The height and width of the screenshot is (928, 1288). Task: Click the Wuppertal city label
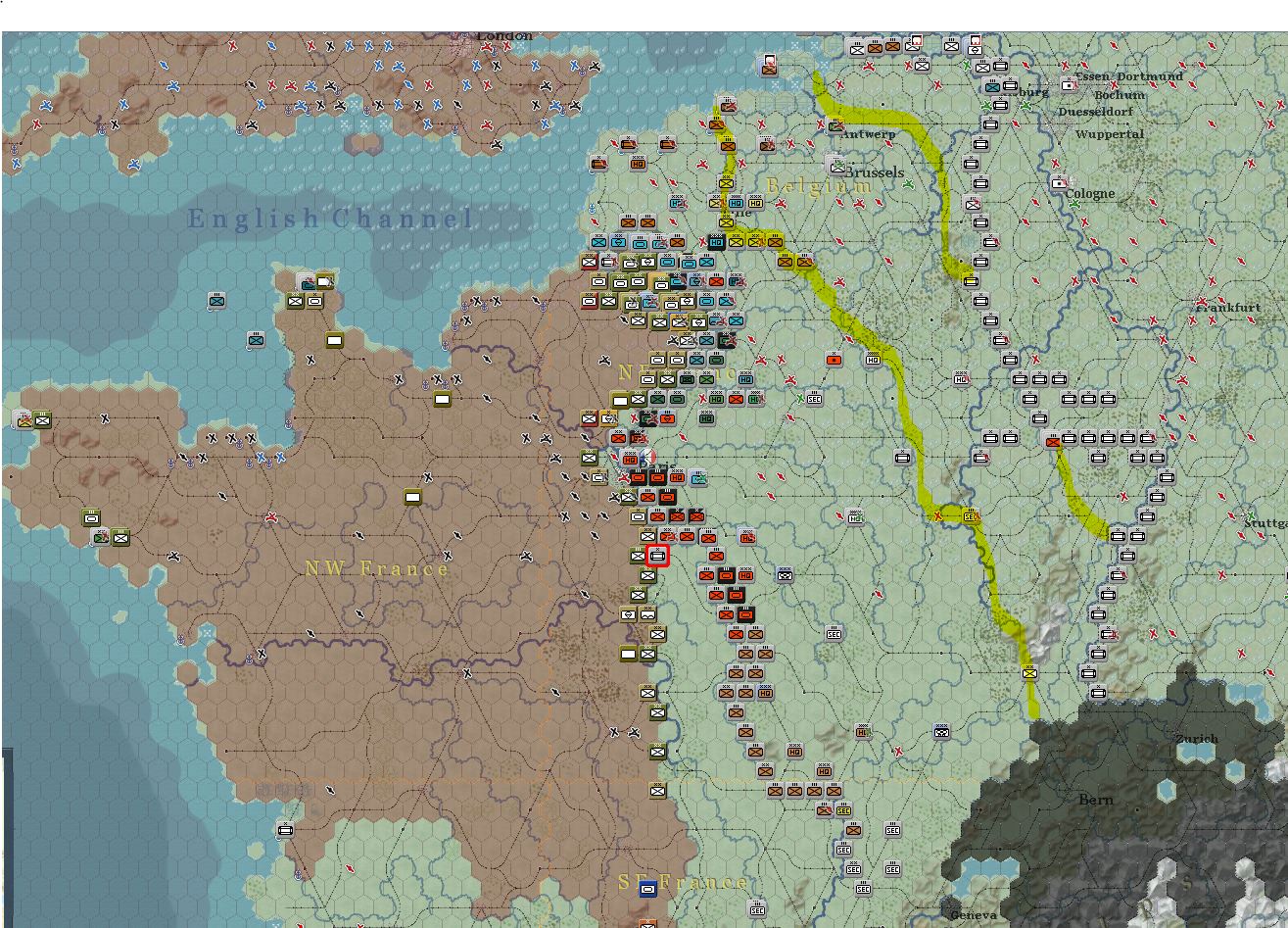tap(1110, 134)
